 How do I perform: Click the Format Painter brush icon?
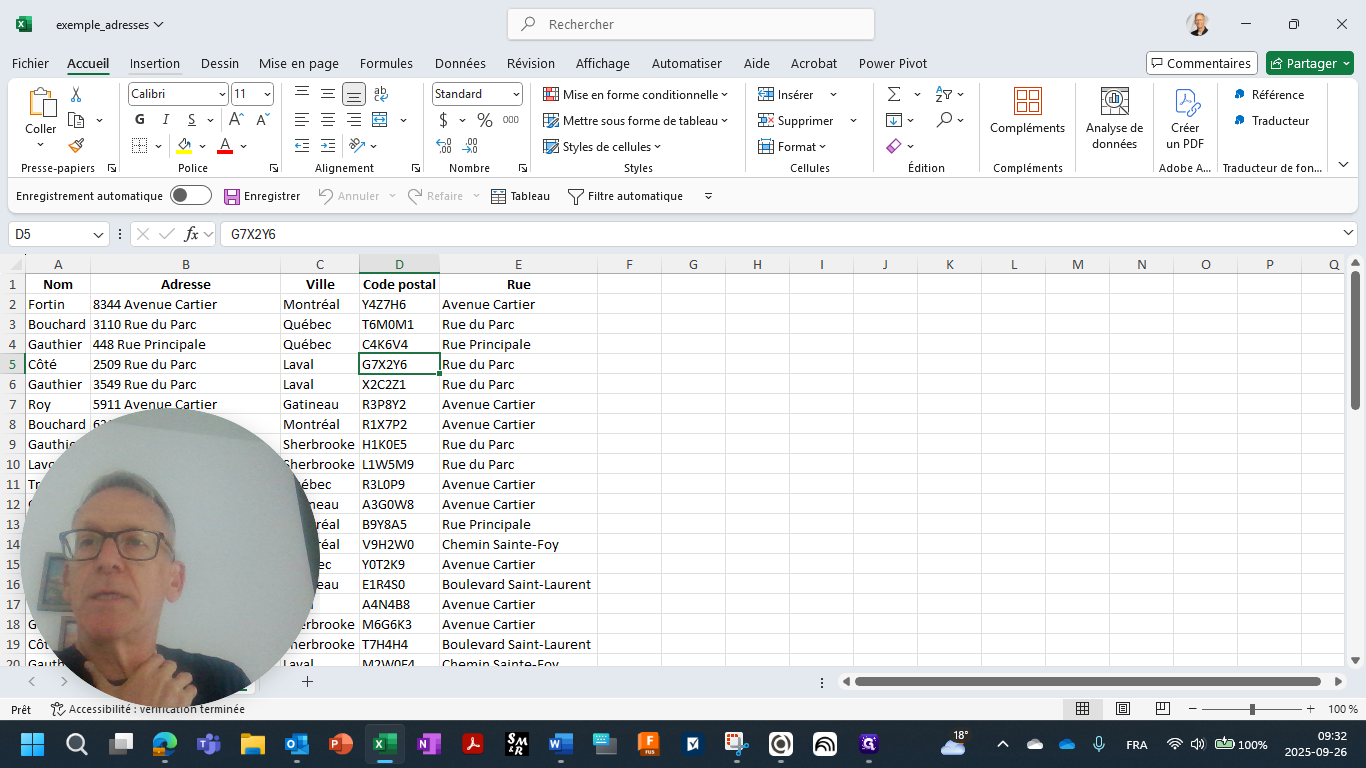(76, 146)
